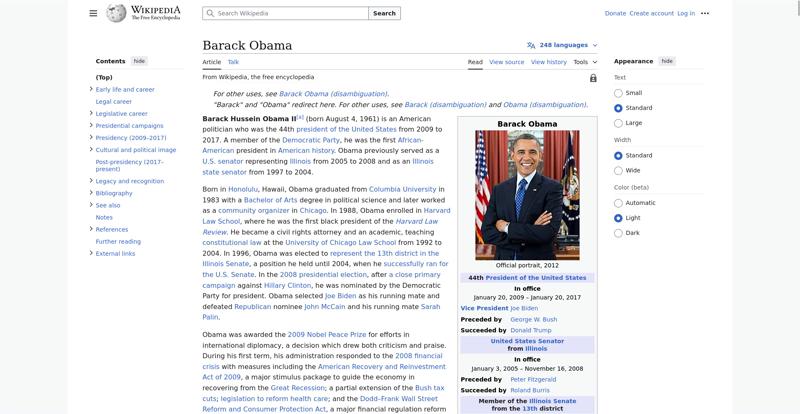Open Donald Trump infobox link

pos(531,330)
